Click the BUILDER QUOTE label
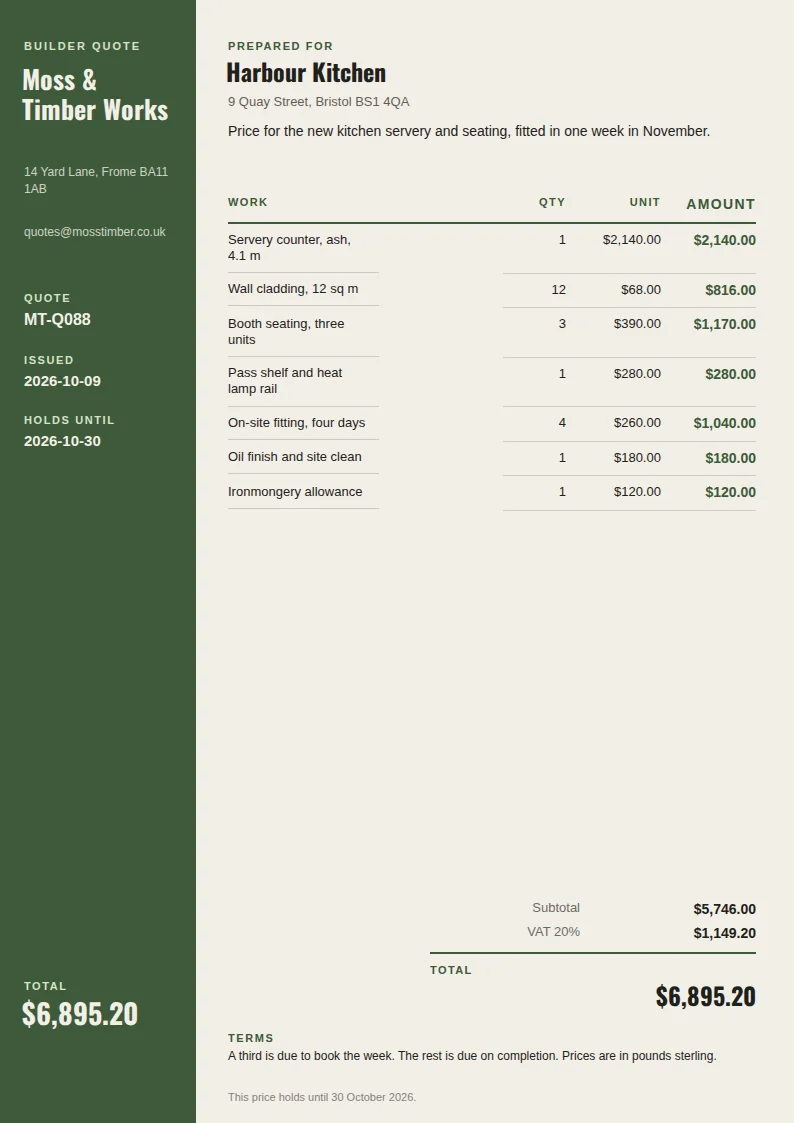 coord(82,46)
